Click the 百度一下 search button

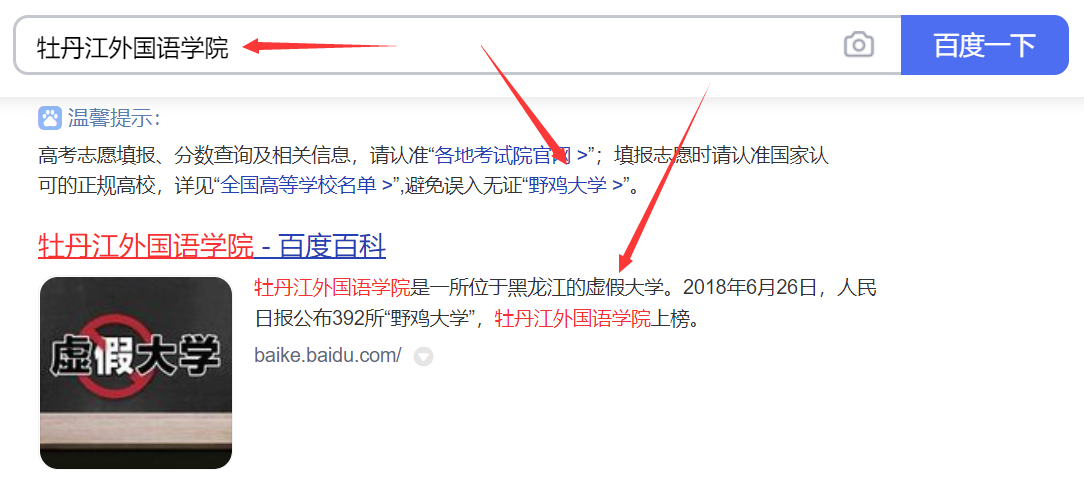point(984,46)
